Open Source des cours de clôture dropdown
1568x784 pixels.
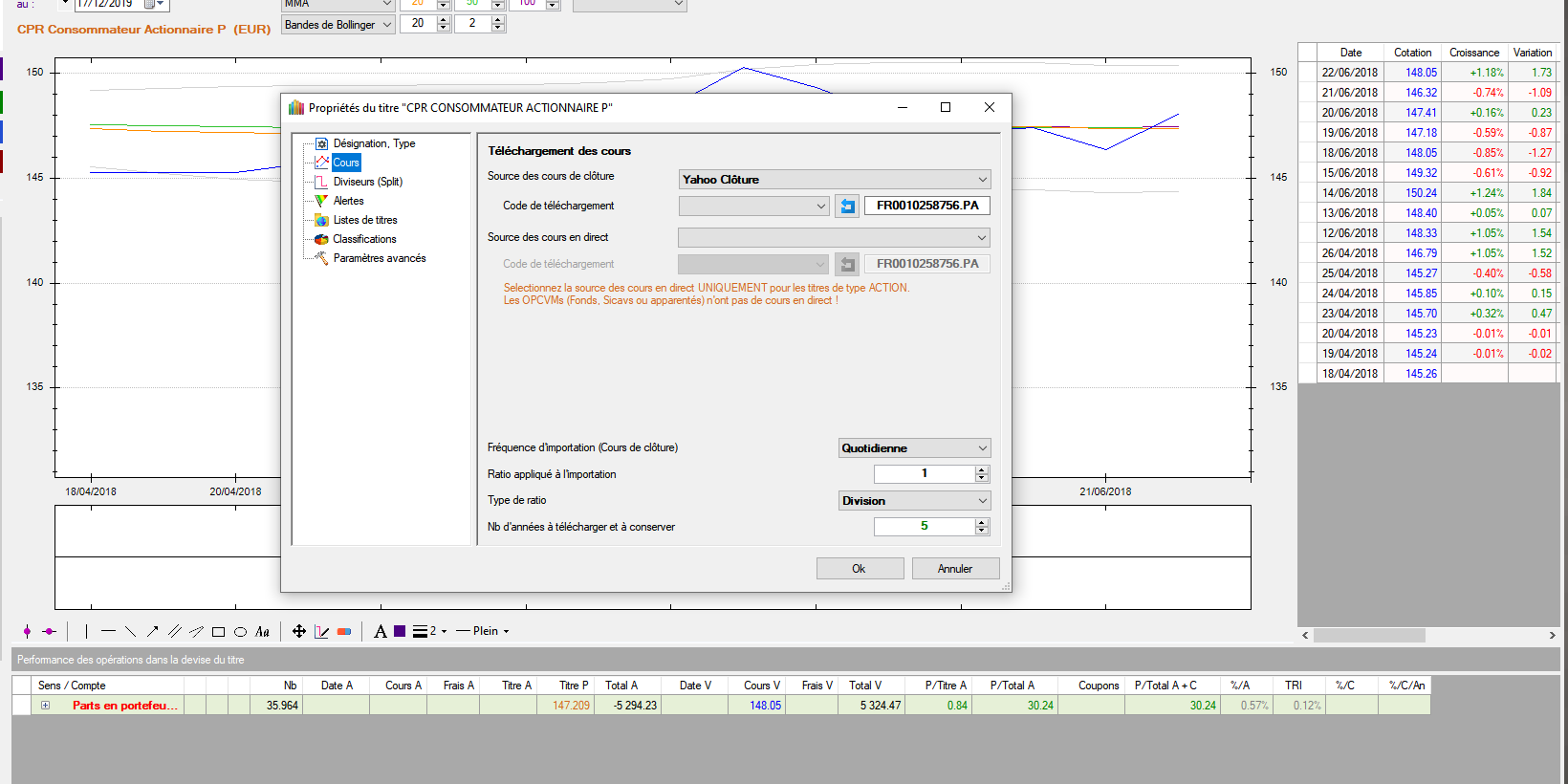tap(835, 179)
